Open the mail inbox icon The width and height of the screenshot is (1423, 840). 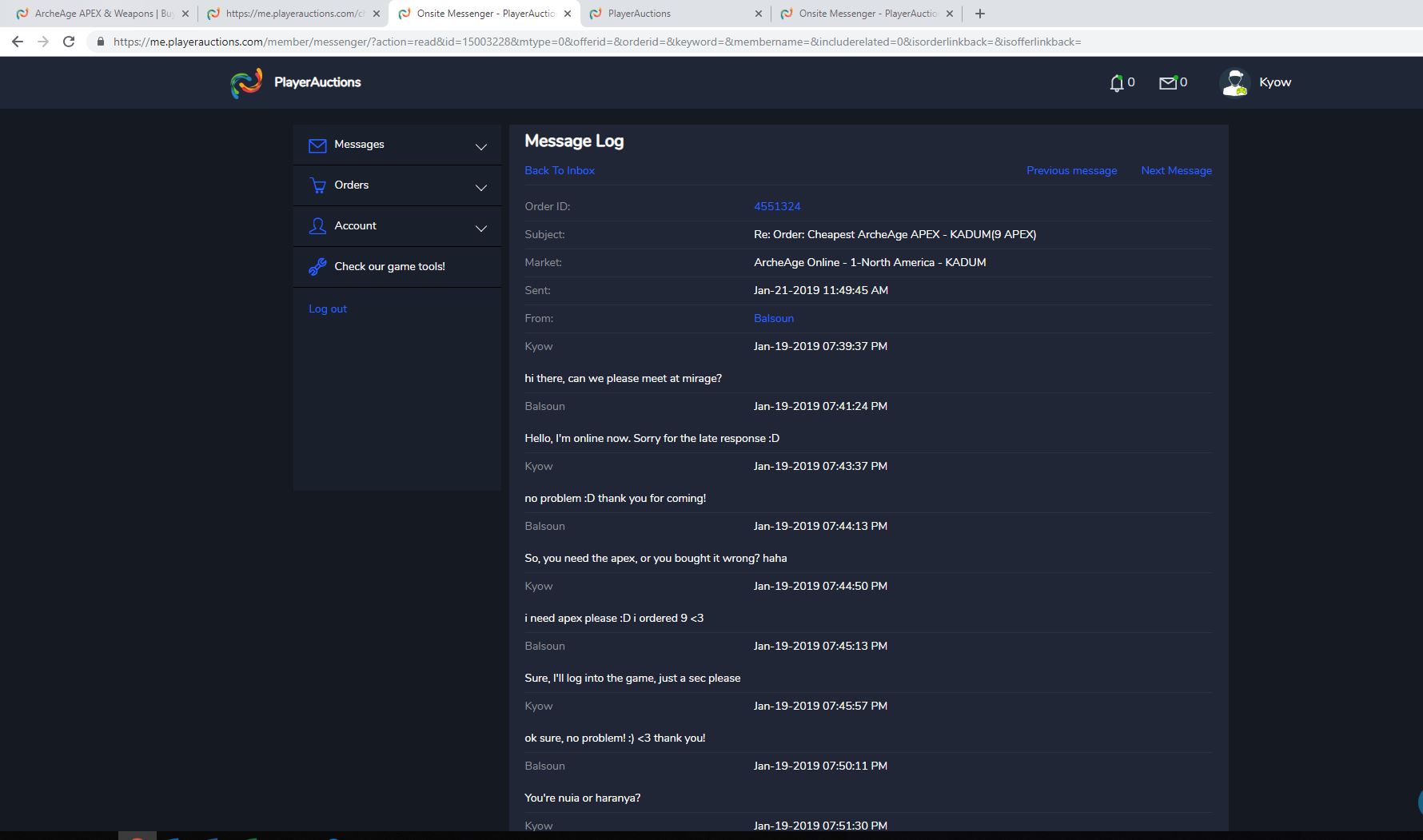coord(1169,82)
